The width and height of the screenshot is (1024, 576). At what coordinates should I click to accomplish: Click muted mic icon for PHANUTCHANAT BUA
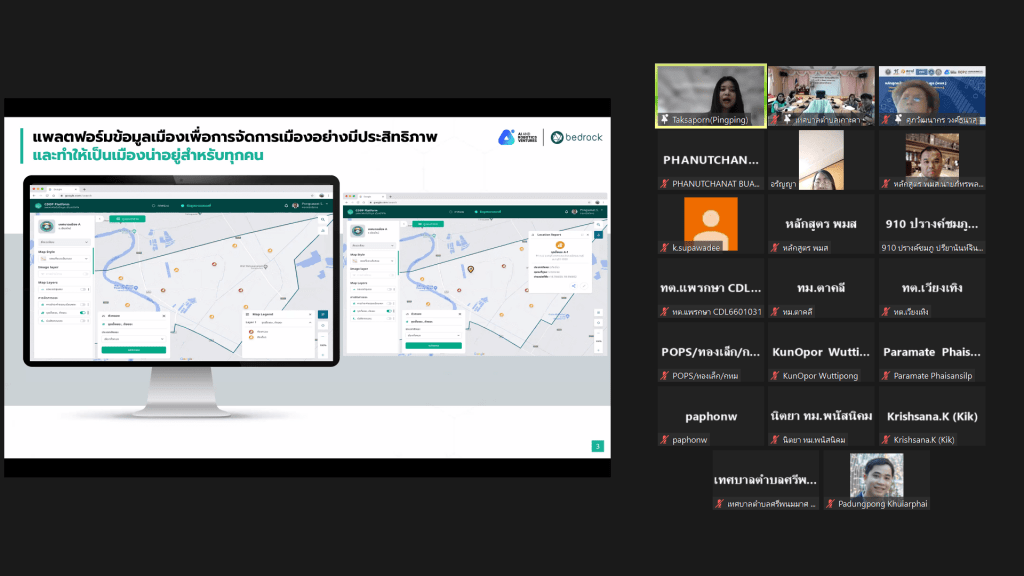point(664,183)
